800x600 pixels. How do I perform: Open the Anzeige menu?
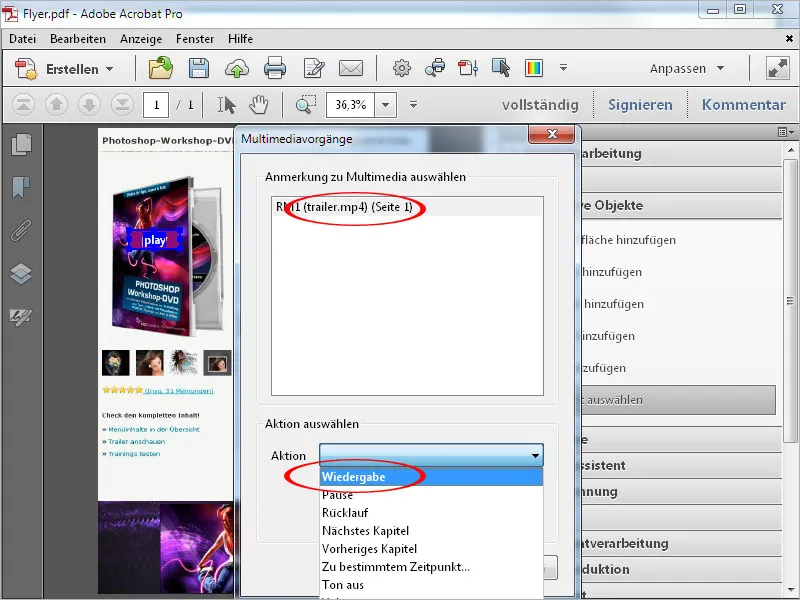pyautogui.click(x=141, y=39)
